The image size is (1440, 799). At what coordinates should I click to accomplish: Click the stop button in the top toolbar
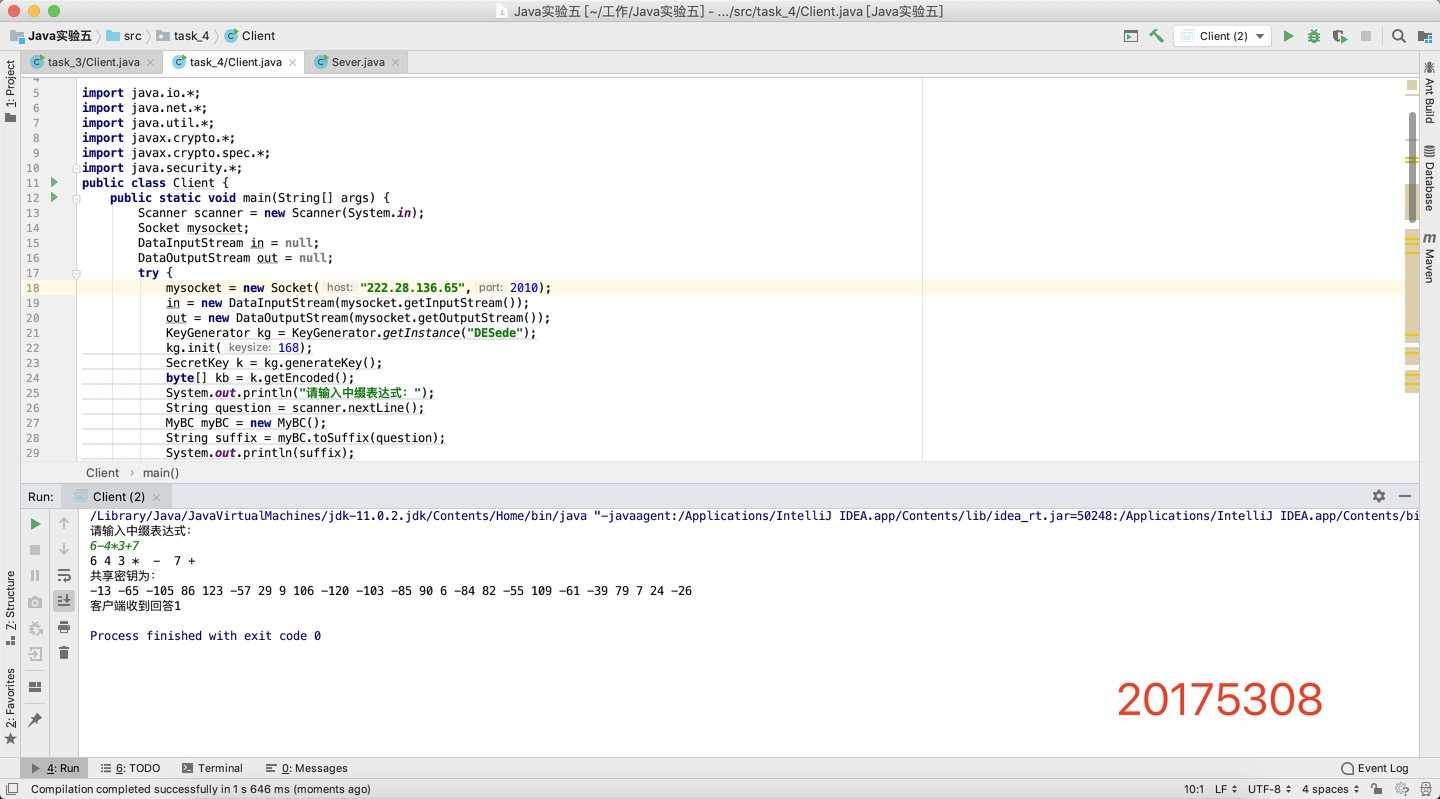pos(1366,36)
